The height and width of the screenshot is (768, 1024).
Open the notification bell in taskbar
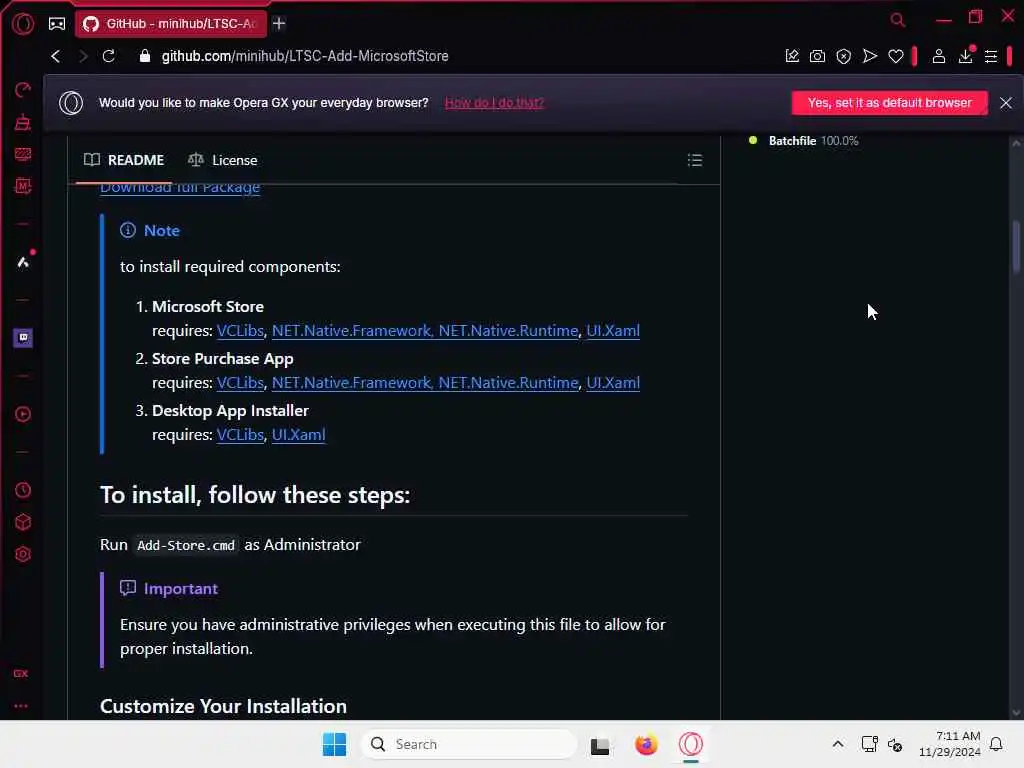996,744
